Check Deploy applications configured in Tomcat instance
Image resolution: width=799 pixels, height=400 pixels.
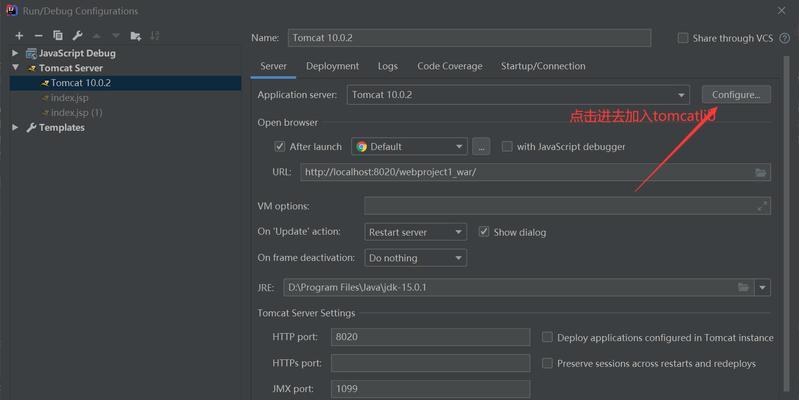point(547,337)
